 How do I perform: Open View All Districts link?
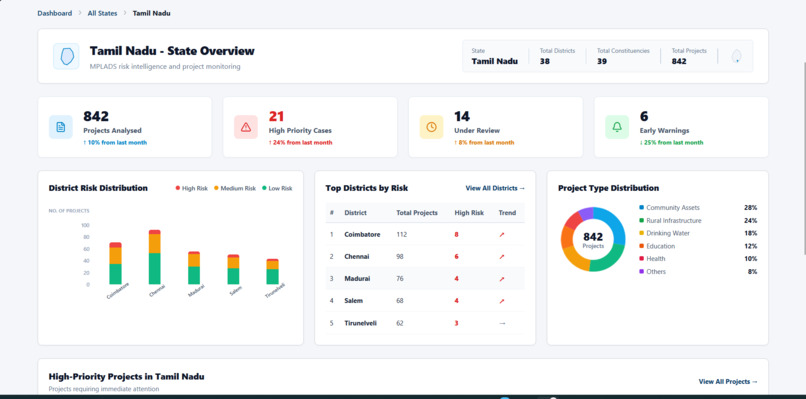coord(496,188)
